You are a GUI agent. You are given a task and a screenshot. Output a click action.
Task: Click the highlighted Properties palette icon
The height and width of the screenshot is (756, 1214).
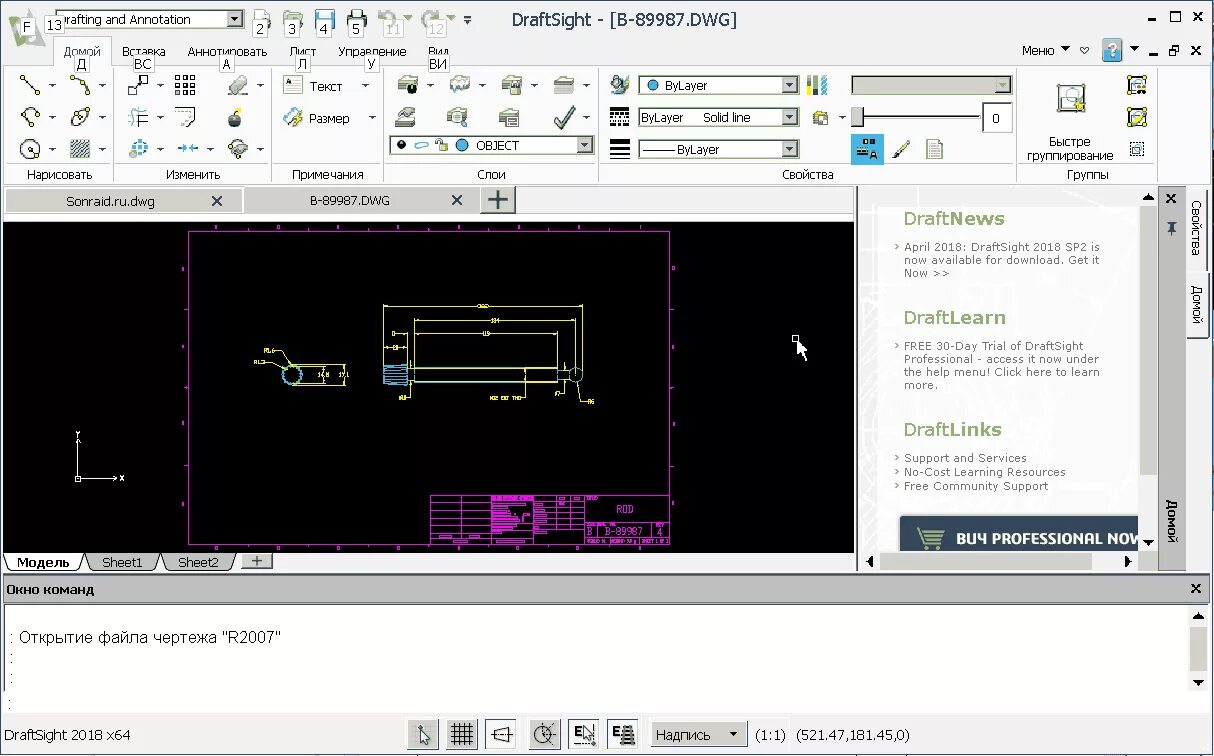tap(867, 149)
